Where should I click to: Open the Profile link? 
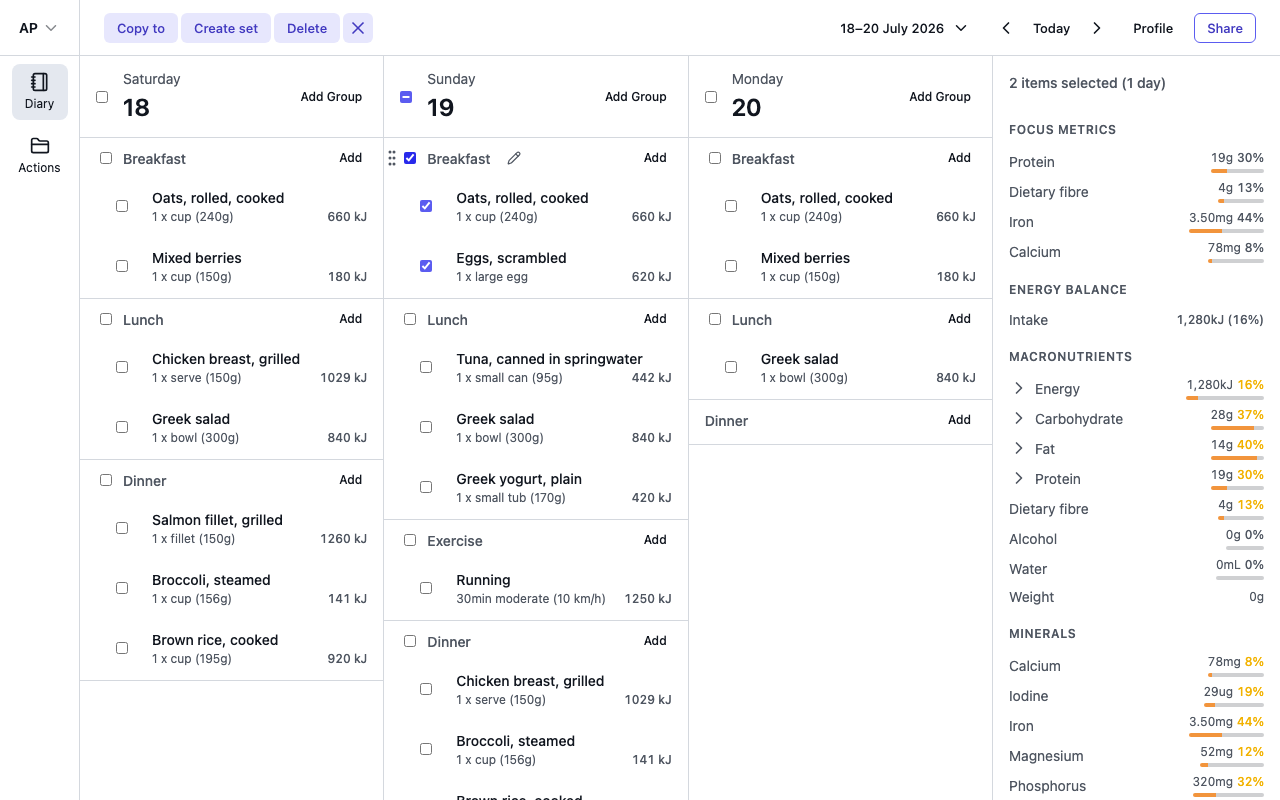coord(1153,28)
